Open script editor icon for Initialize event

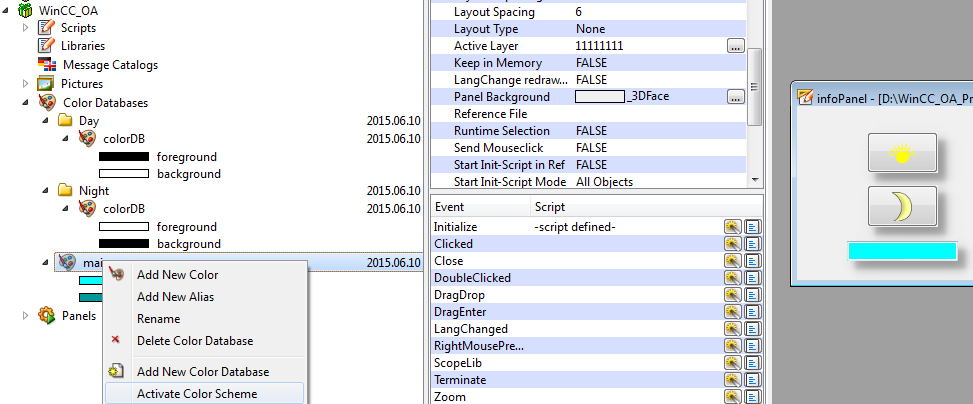coord(751,227)
